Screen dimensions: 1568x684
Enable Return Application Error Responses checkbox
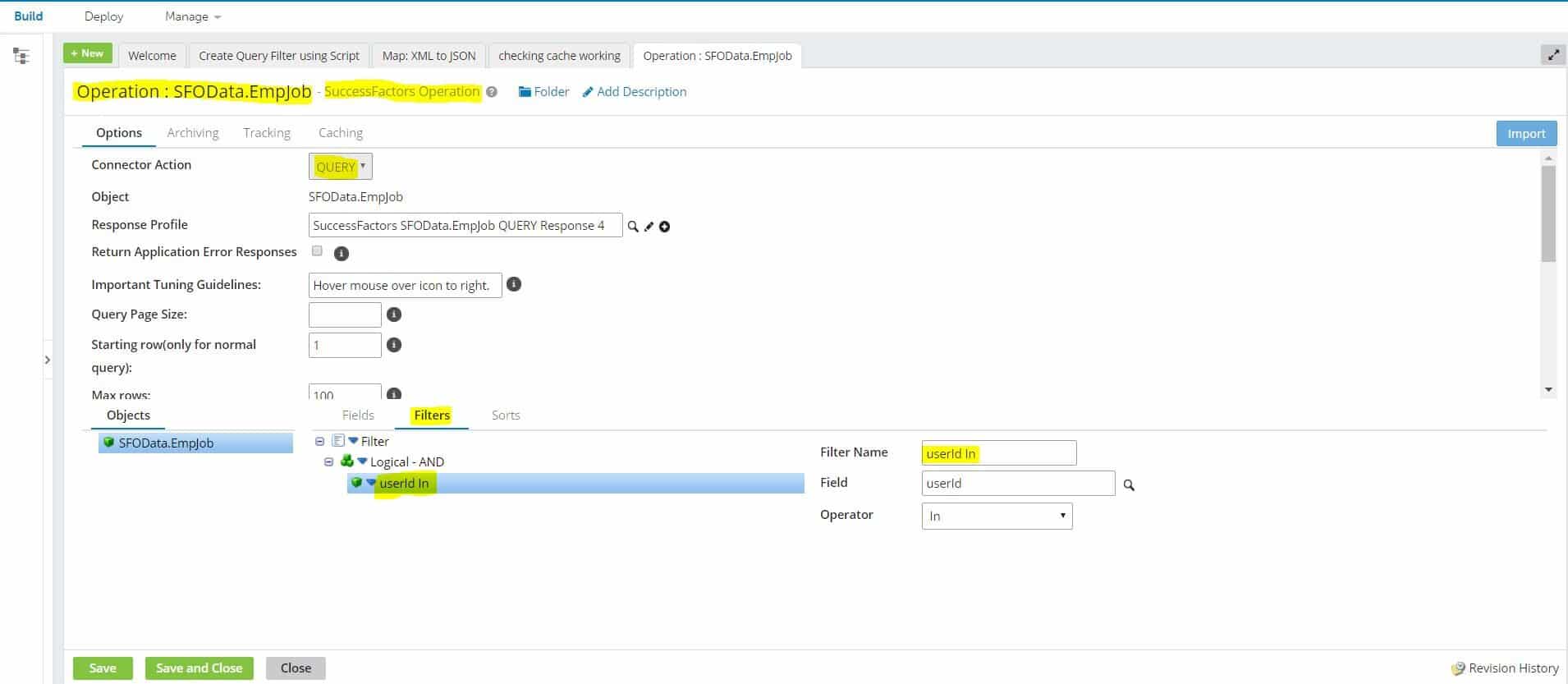[317, 251]
